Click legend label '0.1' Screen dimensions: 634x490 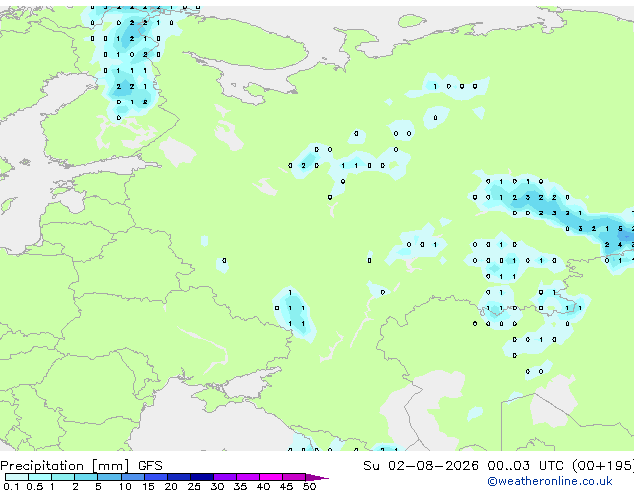click(x=11, y=486)
